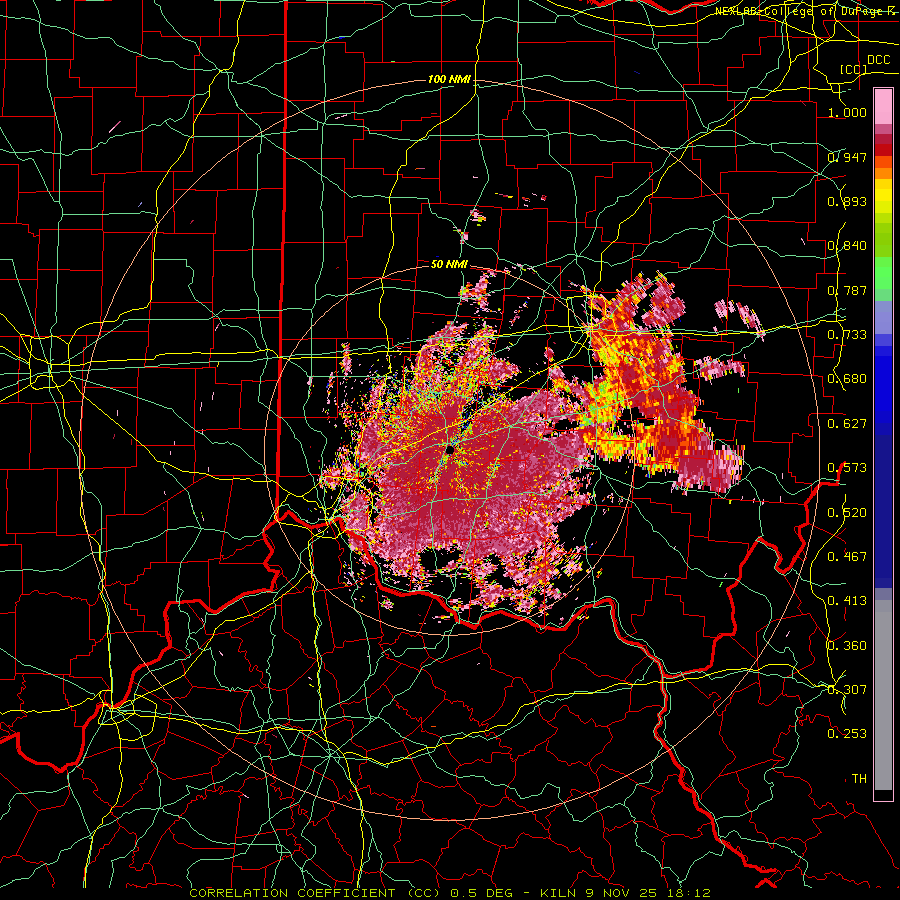
Task: Click the 0.680 legend value
Action: tap(847, 379)
